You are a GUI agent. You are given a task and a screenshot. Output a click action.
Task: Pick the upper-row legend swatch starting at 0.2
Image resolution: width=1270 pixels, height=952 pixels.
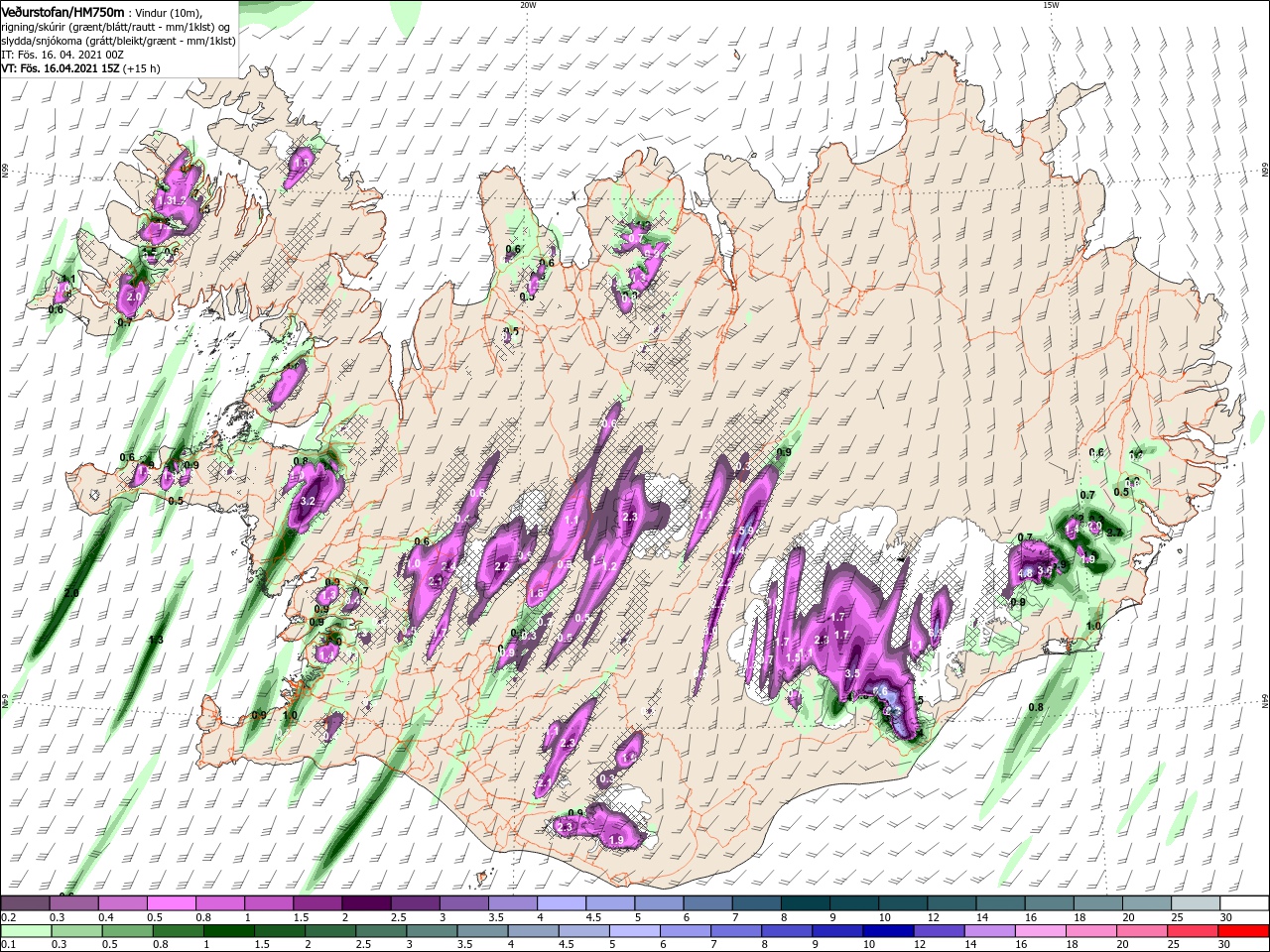(25, 903)
